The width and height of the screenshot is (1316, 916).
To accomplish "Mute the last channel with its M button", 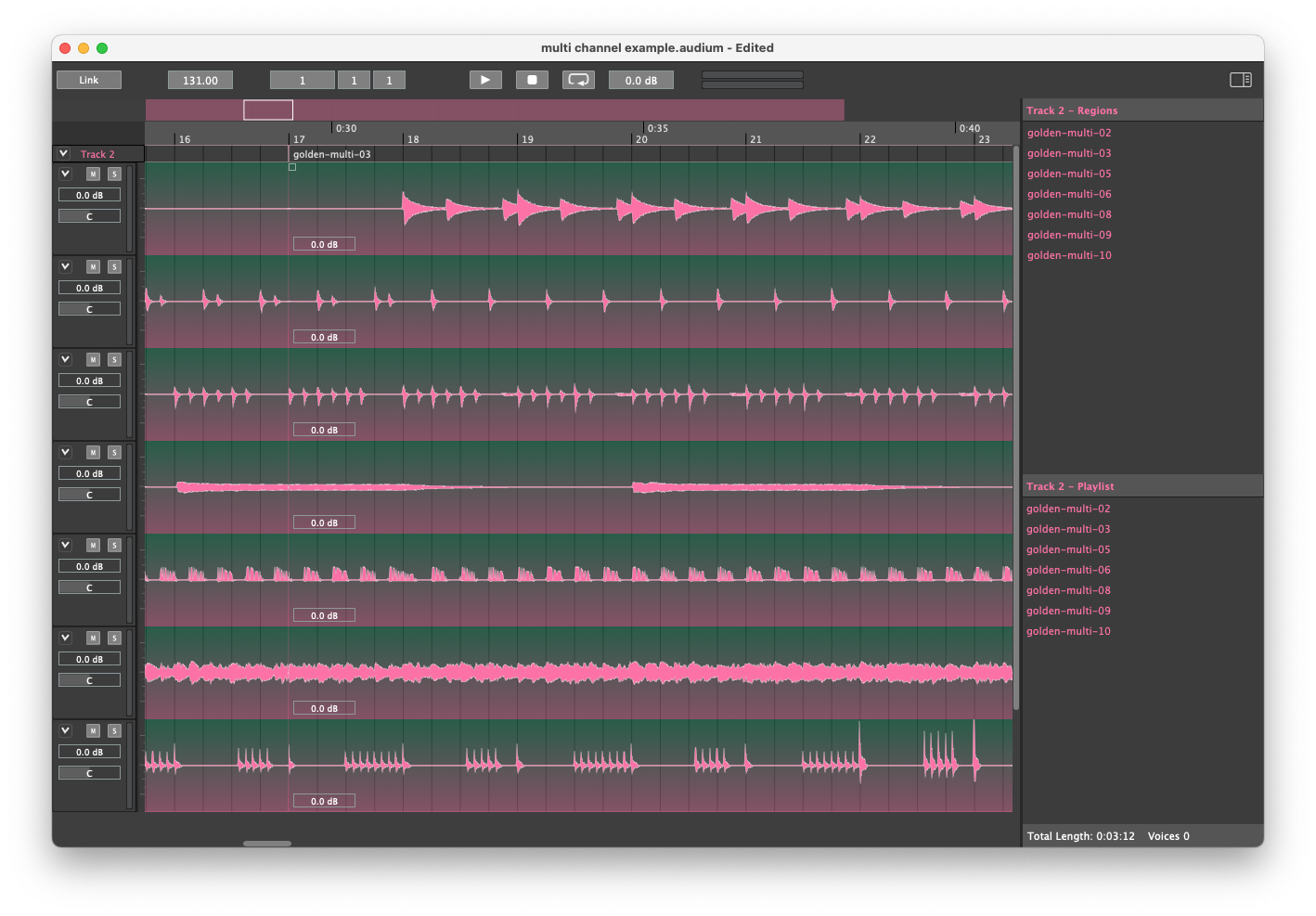I will click(x=93, y=730).
